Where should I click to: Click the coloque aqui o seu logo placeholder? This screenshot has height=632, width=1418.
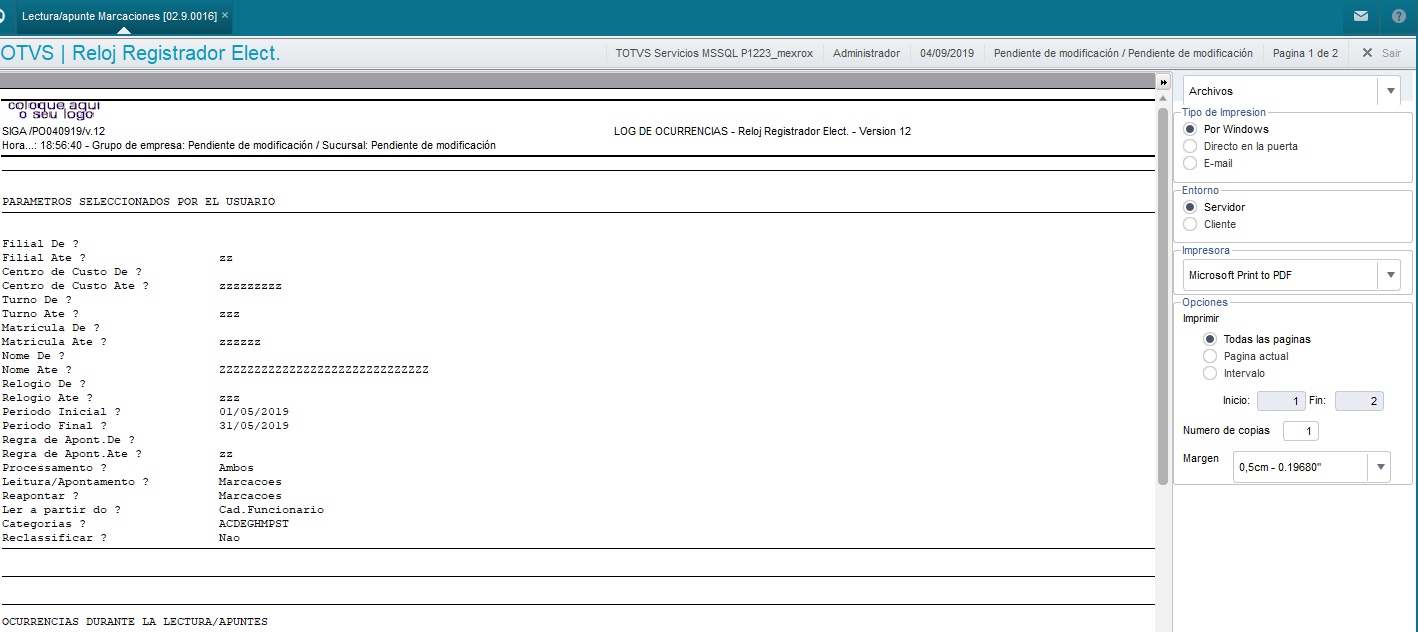point(54,109)
